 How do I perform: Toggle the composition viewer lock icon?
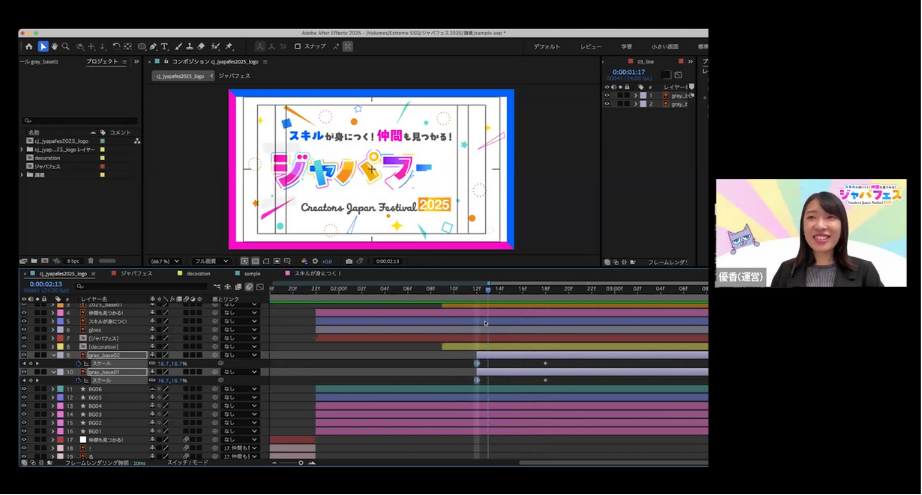click(166, 61)
